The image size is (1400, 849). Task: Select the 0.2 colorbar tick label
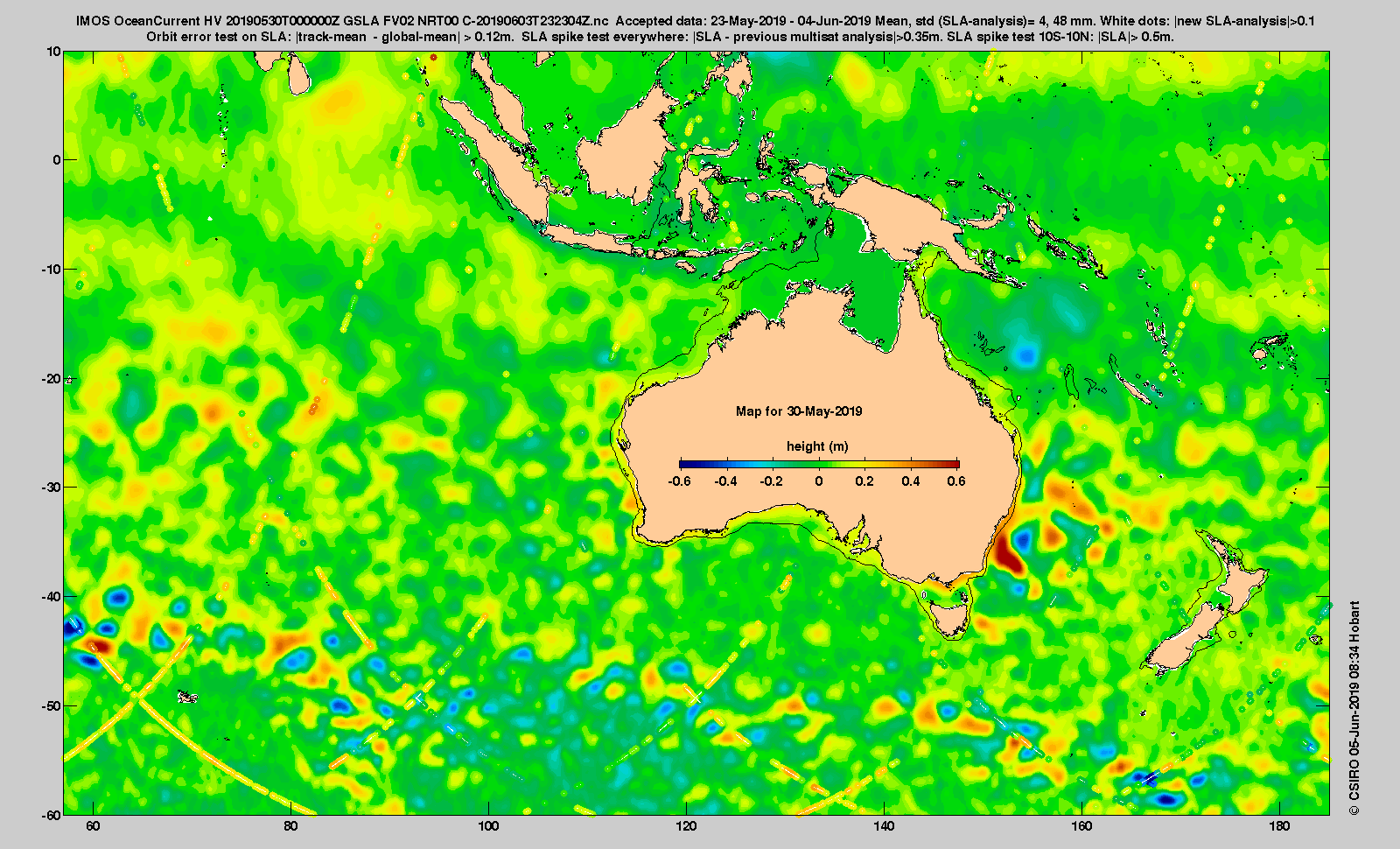pyautogui.click(x=864, y=481)
